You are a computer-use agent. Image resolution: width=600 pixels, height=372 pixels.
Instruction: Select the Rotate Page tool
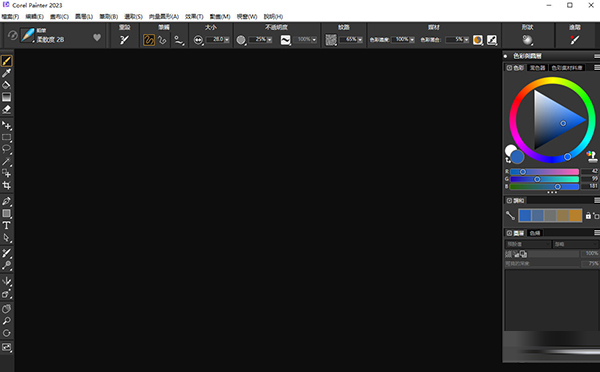point(7,333)
